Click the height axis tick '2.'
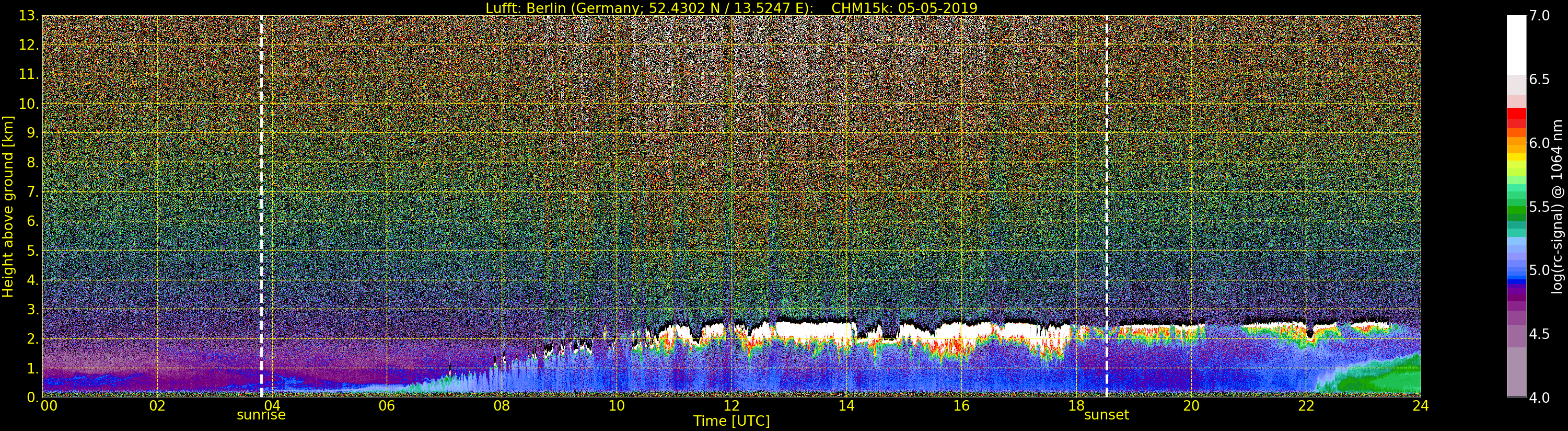Screen dimensions: 1568x431 33,338
